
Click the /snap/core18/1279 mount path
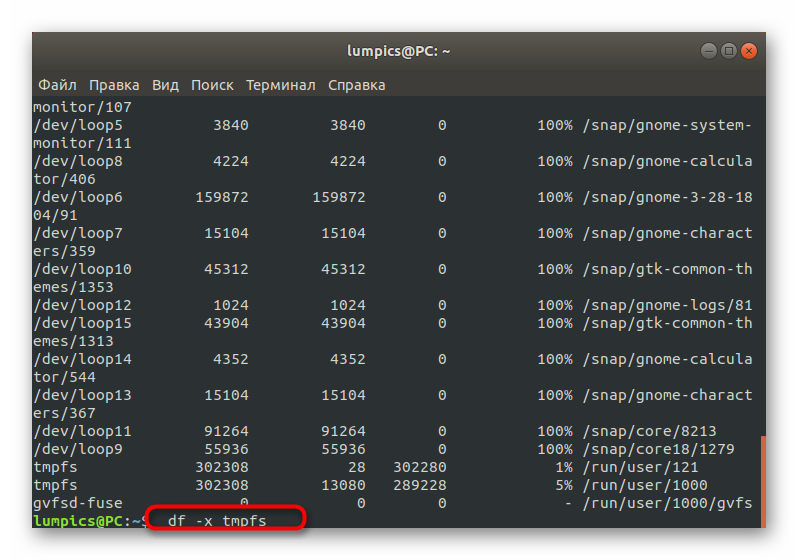[659, 450]
